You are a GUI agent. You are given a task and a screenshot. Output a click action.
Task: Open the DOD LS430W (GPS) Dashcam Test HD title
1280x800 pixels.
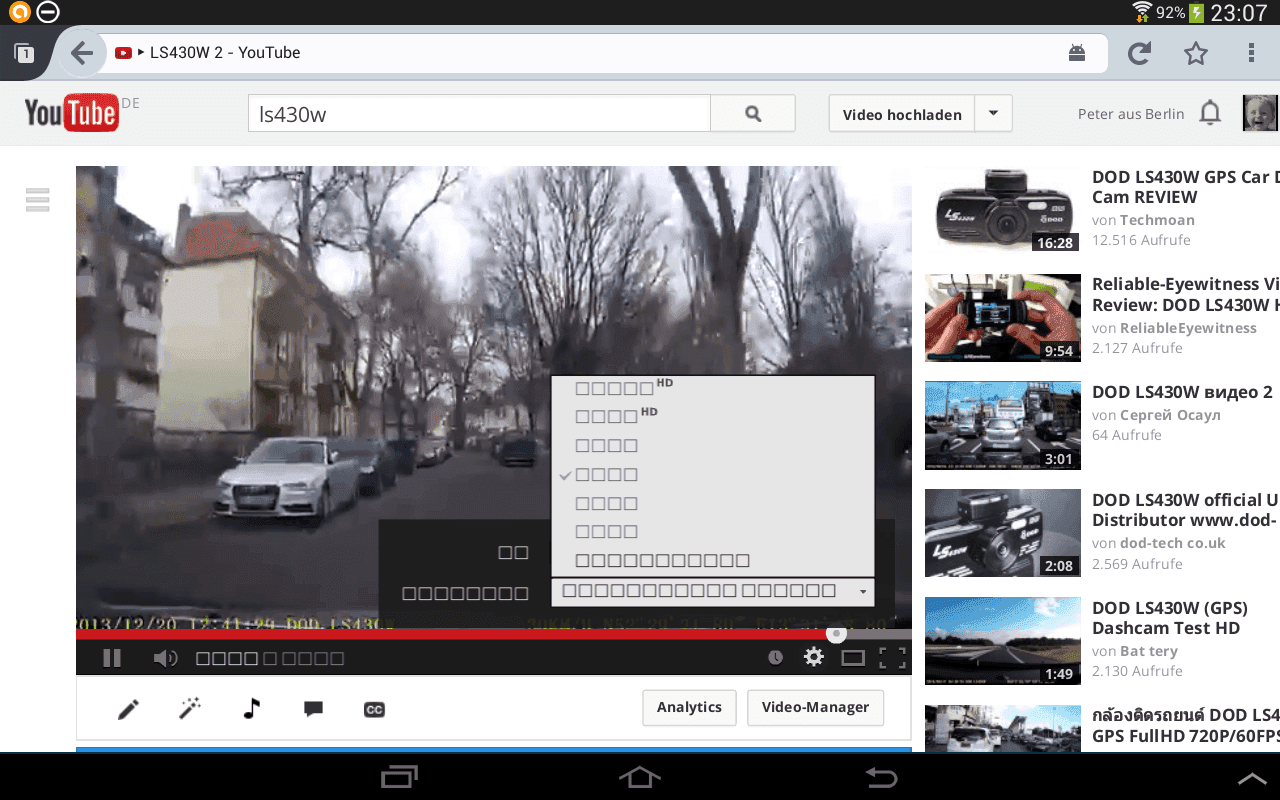point(1172,617)
